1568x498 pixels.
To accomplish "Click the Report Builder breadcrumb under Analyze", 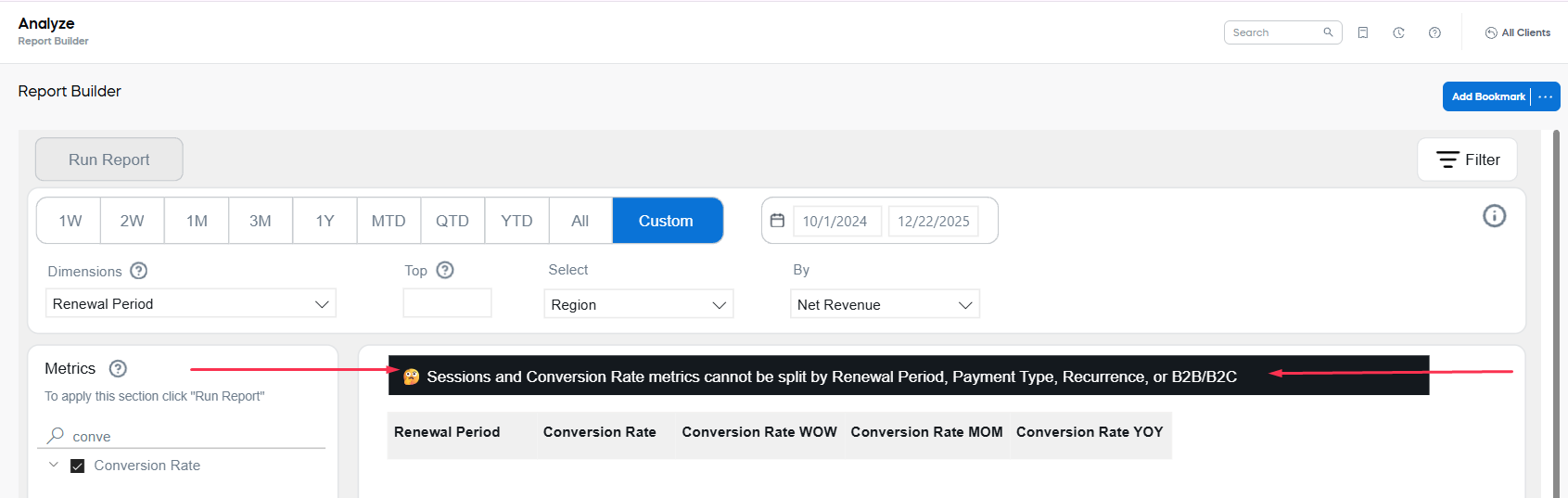I will pyautogui.click(x=53, y=41).
